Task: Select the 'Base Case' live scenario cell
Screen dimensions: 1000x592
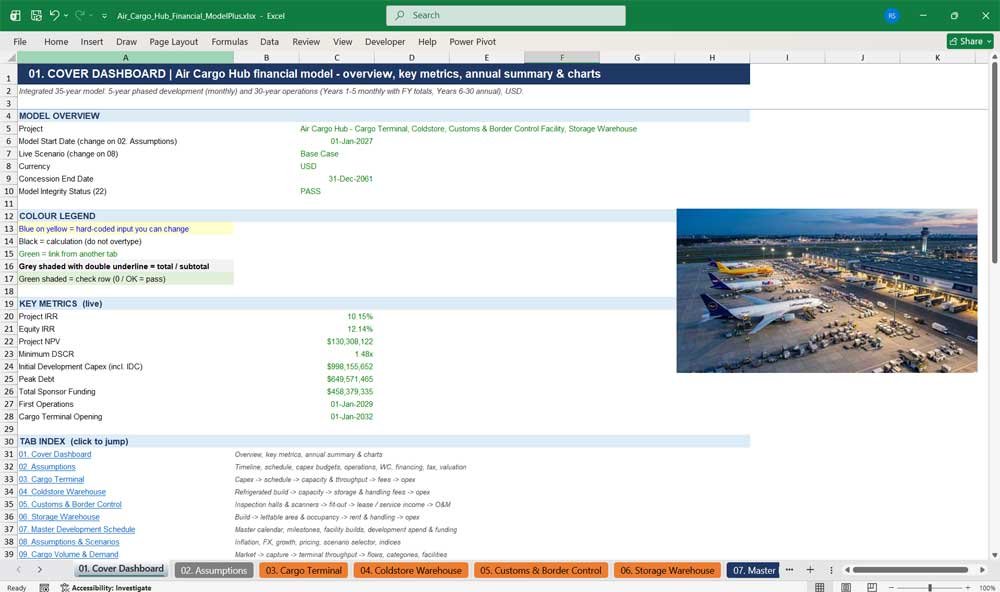Action: (x=320, y=154)
